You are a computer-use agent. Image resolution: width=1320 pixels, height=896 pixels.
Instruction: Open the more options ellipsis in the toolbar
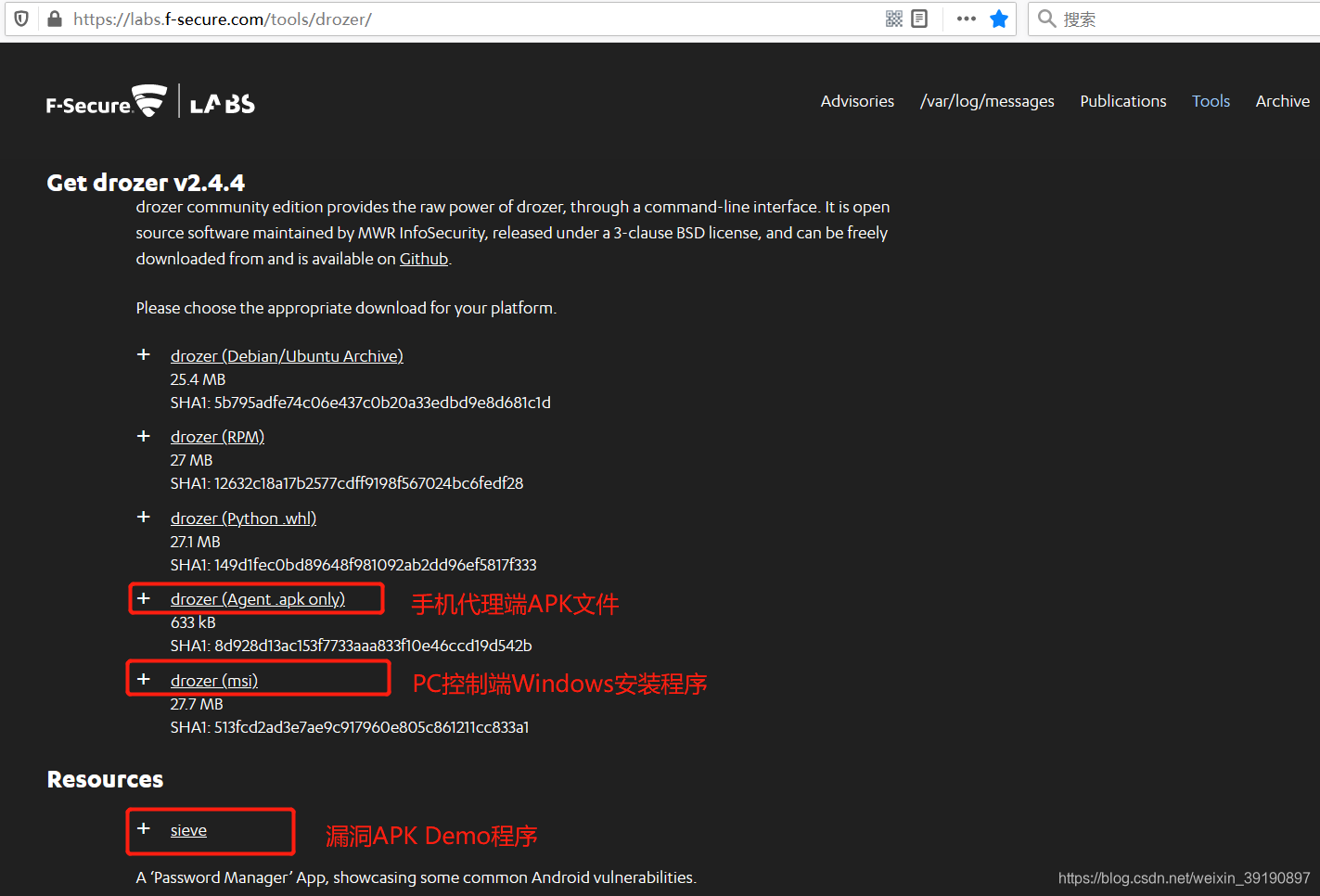(965, 19)
